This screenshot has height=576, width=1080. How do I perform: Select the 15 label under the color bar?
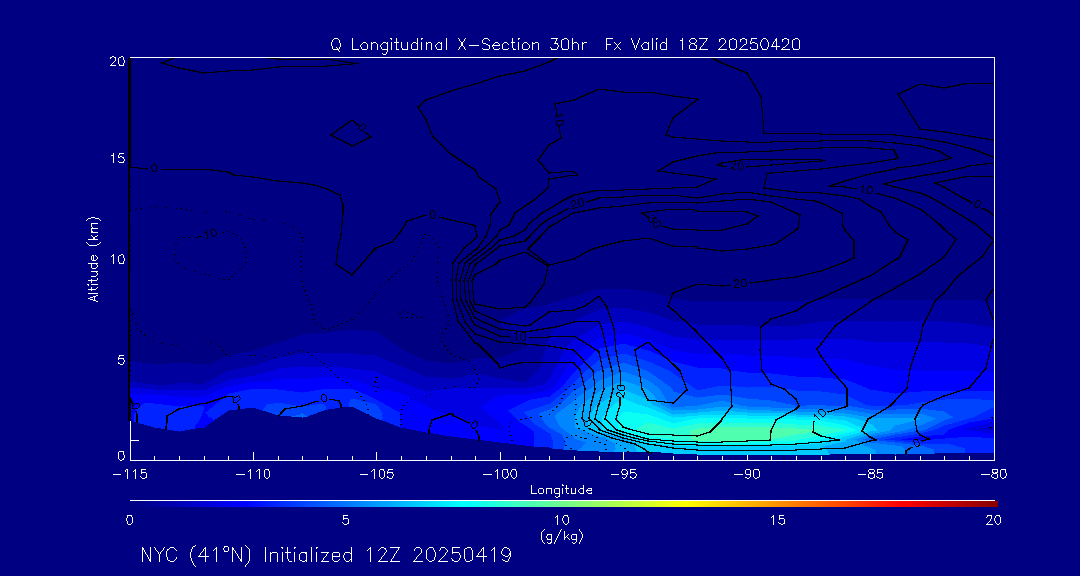click(x=778, y=521)
